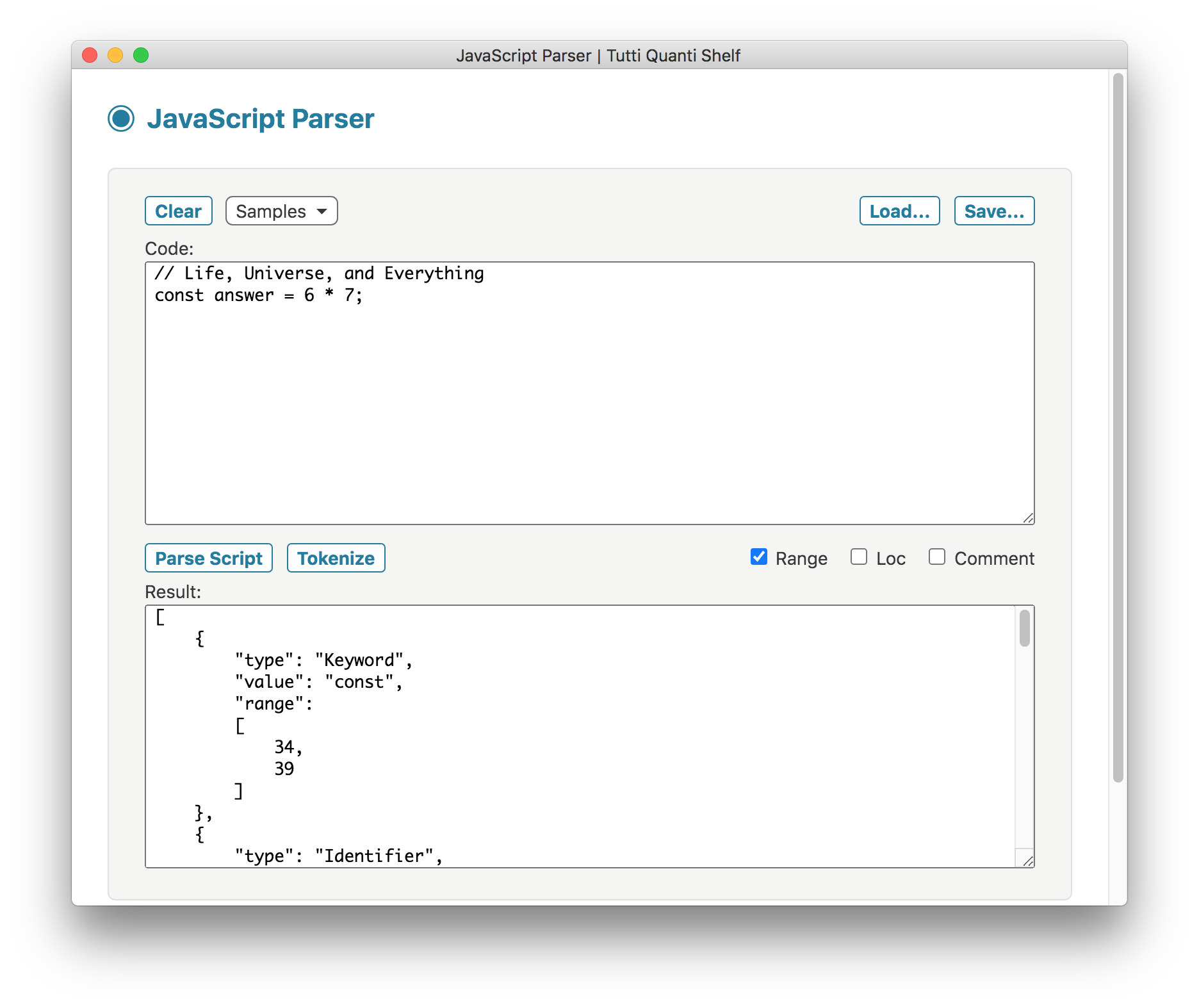The image size is (1199, 1008).
Task: Click the range value 34 in results
Action: 288,747
